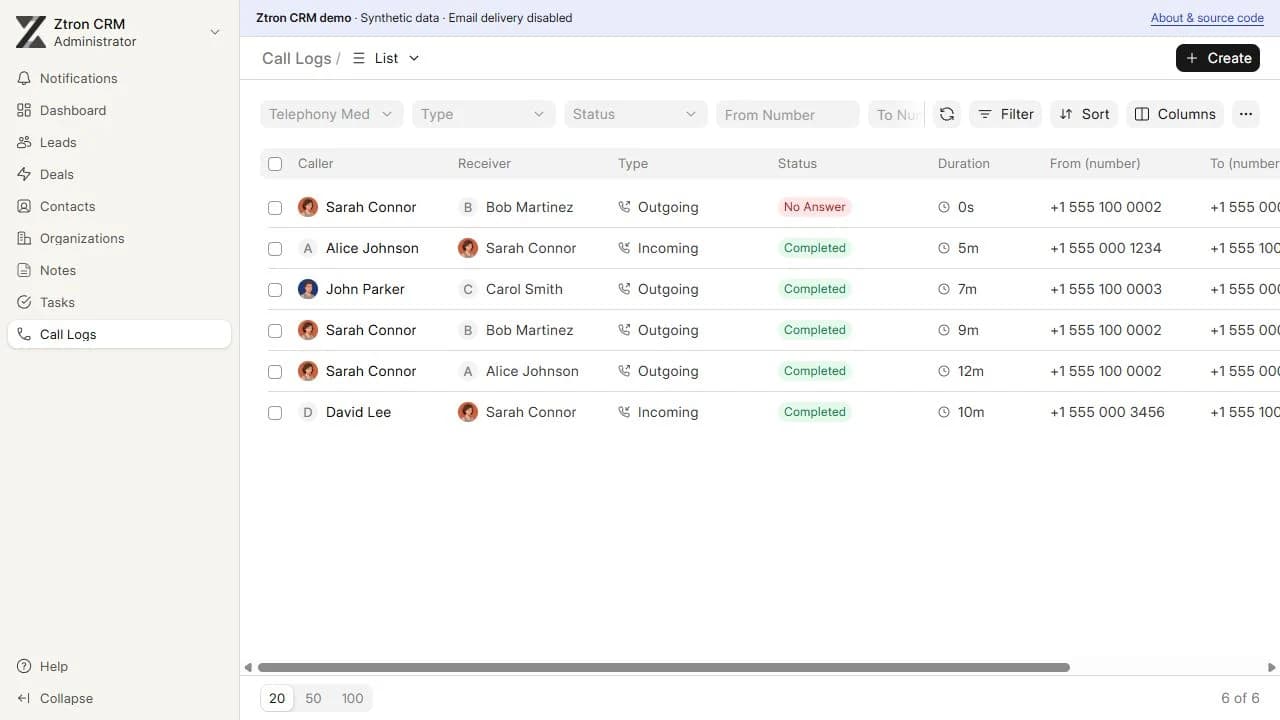1280x720 pixels.
Task: Focus the From Number filter field
Action: click(x=788, y=114)
